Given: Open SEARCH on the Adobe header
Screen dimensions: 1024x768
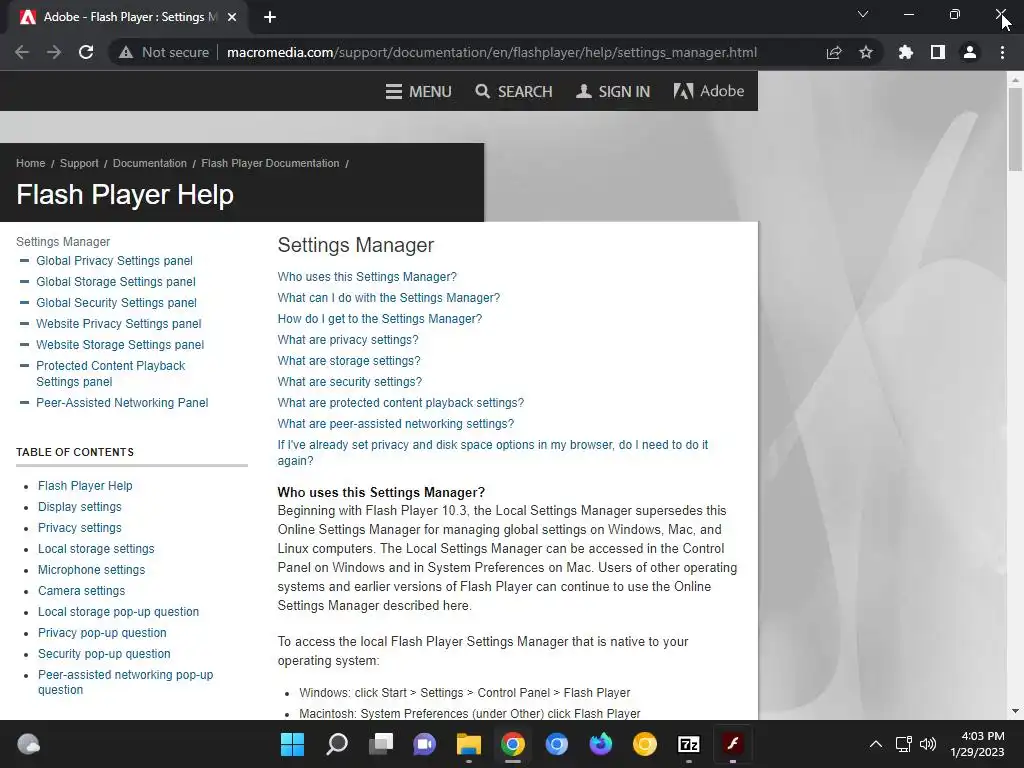Looking at the screenshot, I should [514, 91].
